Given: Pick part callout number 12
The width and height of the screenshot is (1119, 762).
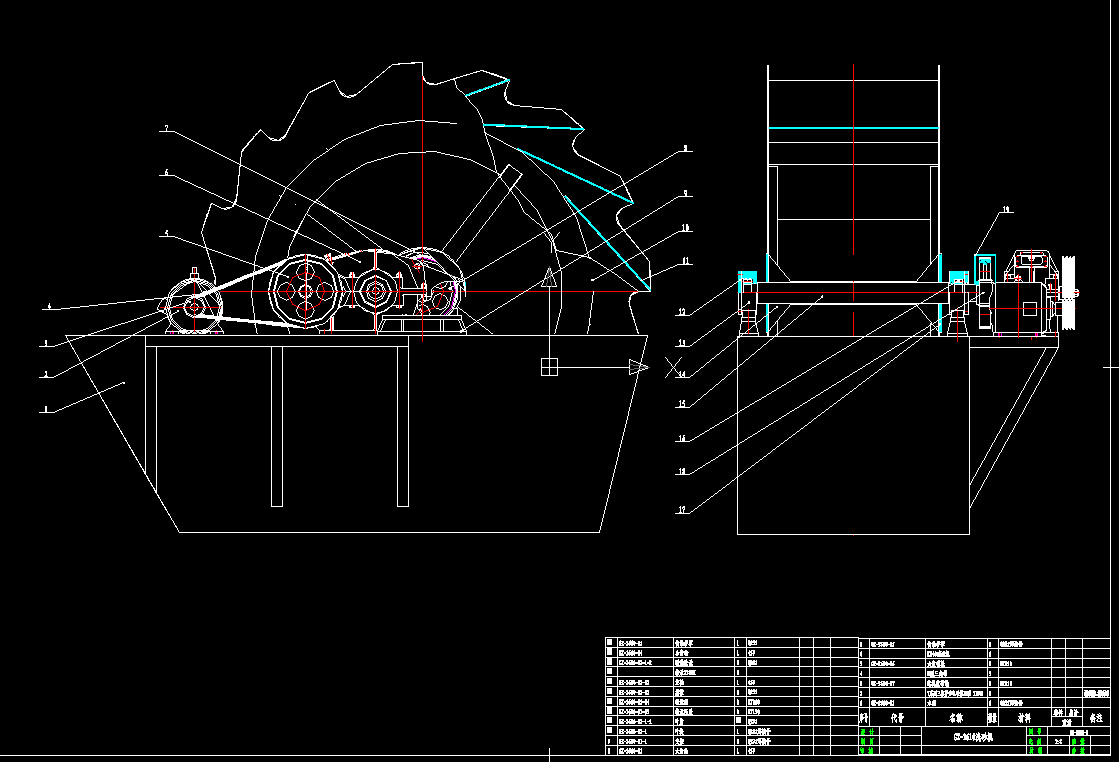Looking at the screenshot, I should (x=683, y=313).
